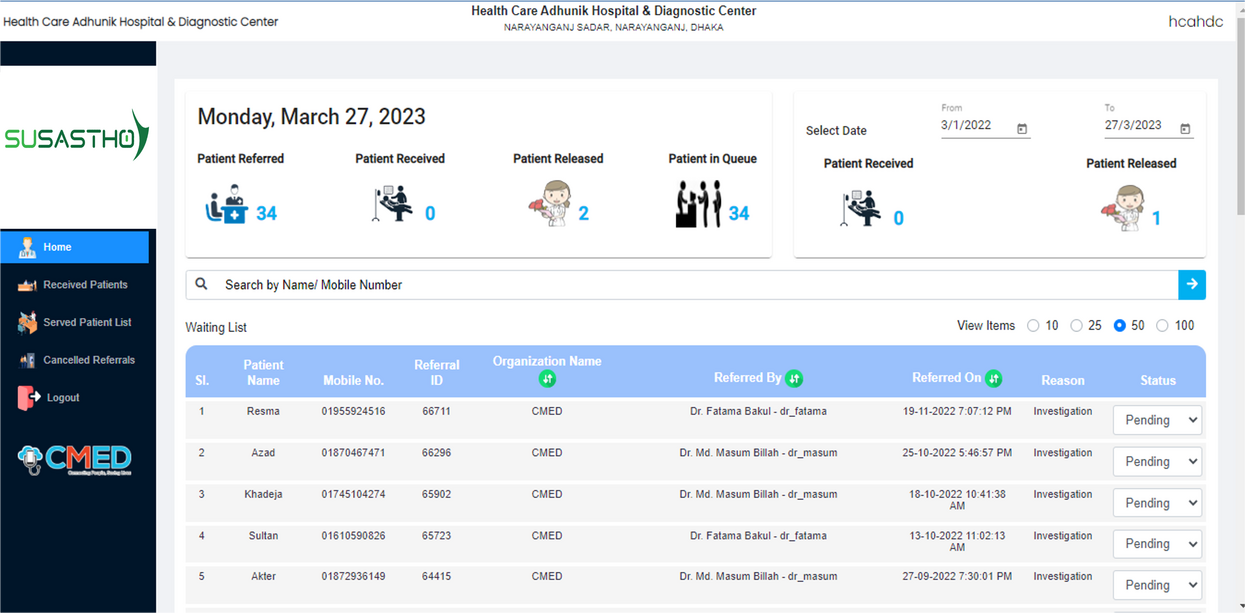Click Mobile No. column header
Image resolution: width=1246 pixels, height=613 pixels.
tap(353, 380)
